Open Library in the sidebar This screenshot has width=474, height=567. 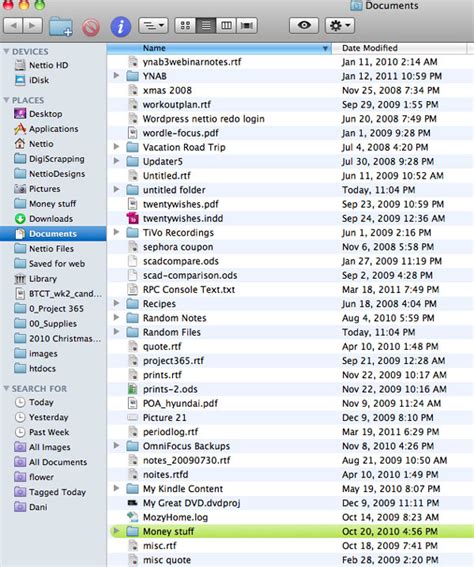point(43,279)
